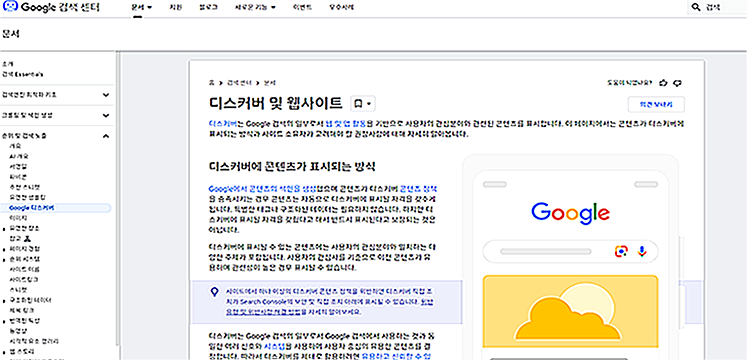Give thumbs down feedback on this page
The image size is (747, 360).
678,83
